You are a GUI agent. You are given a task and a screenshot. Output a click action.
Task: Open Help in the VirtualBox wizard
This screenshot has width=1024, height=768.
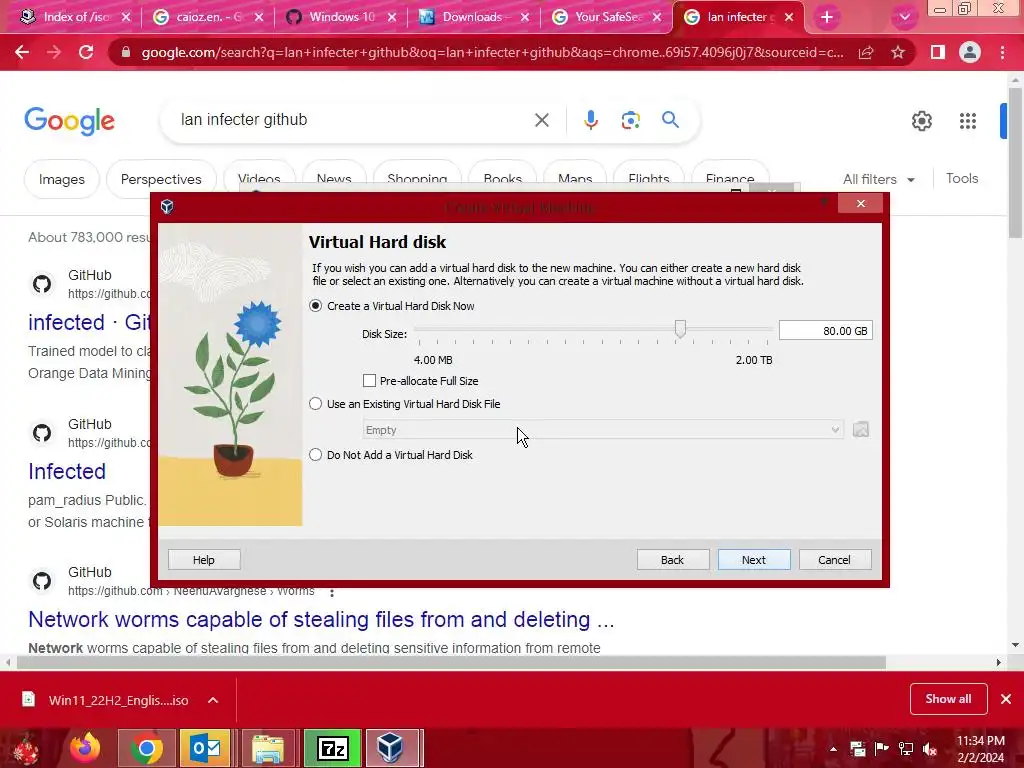204,560
